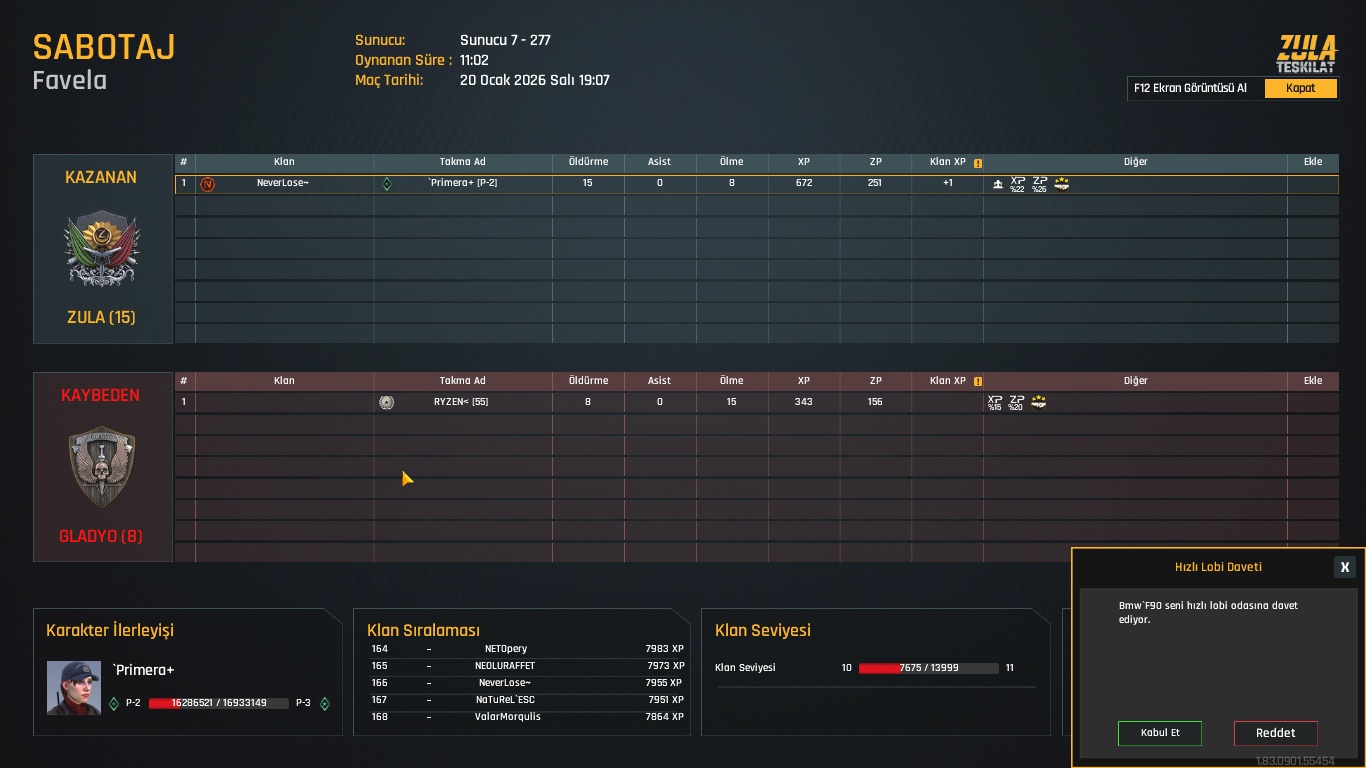
Task: Click the Öldürme column header in winners table
Action: 588,162
